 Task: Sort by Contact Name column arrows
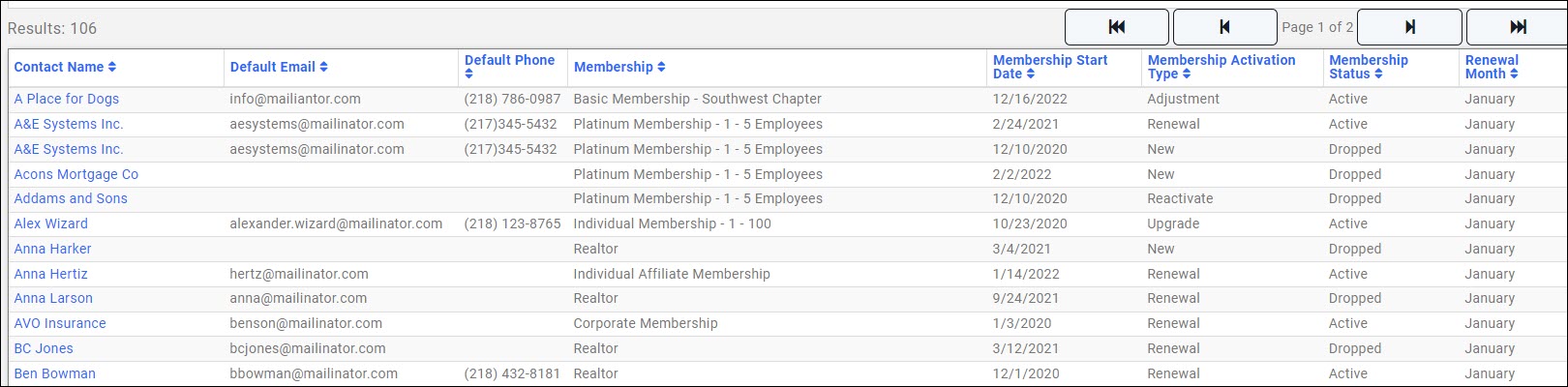tap(112, 67)
